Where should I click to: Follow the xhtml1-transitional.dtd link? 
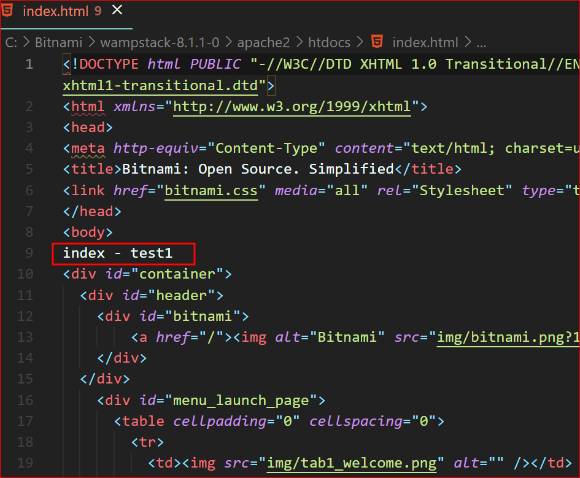coord(160,85)
